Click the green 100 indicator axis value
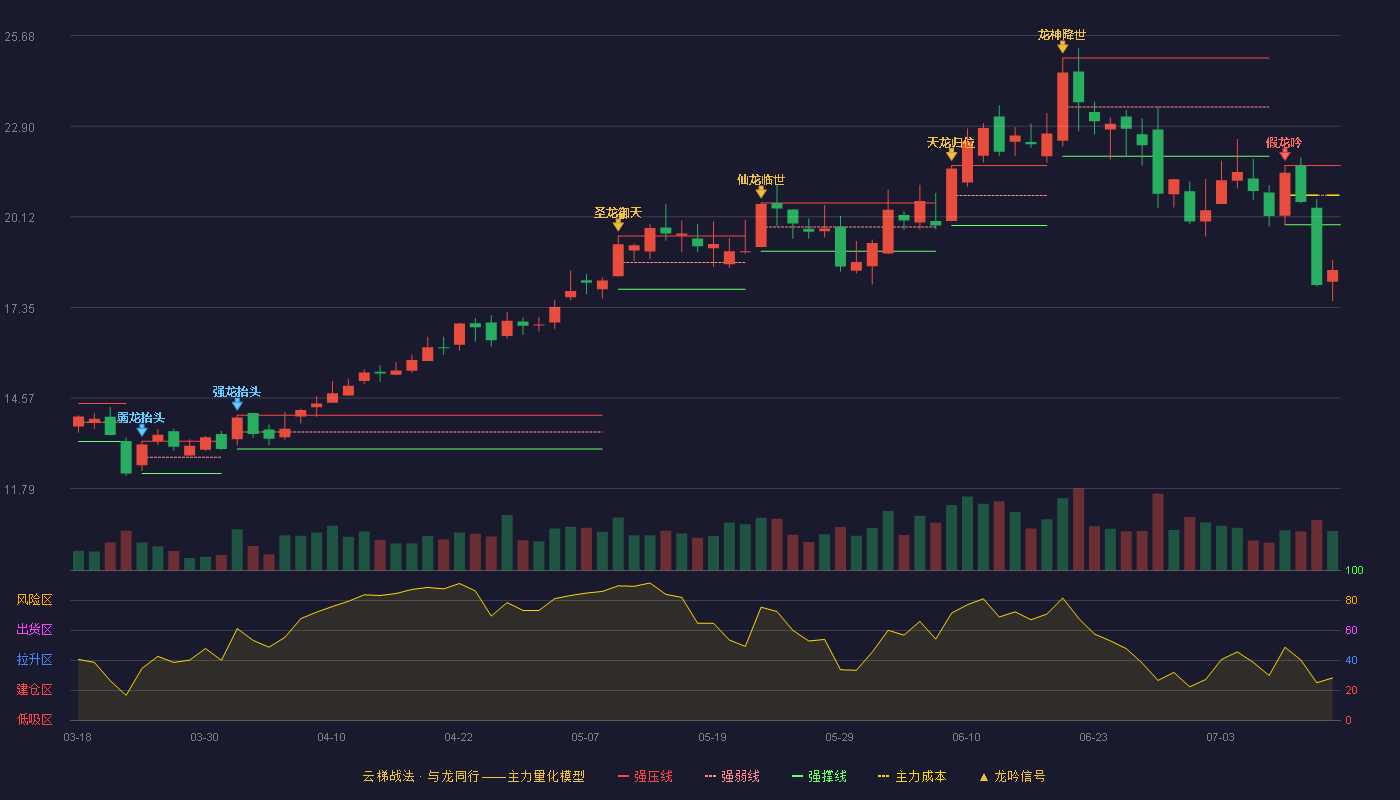Image resolution: width=1400 pixels, height=800 pixels. [x=1354, y=571]
